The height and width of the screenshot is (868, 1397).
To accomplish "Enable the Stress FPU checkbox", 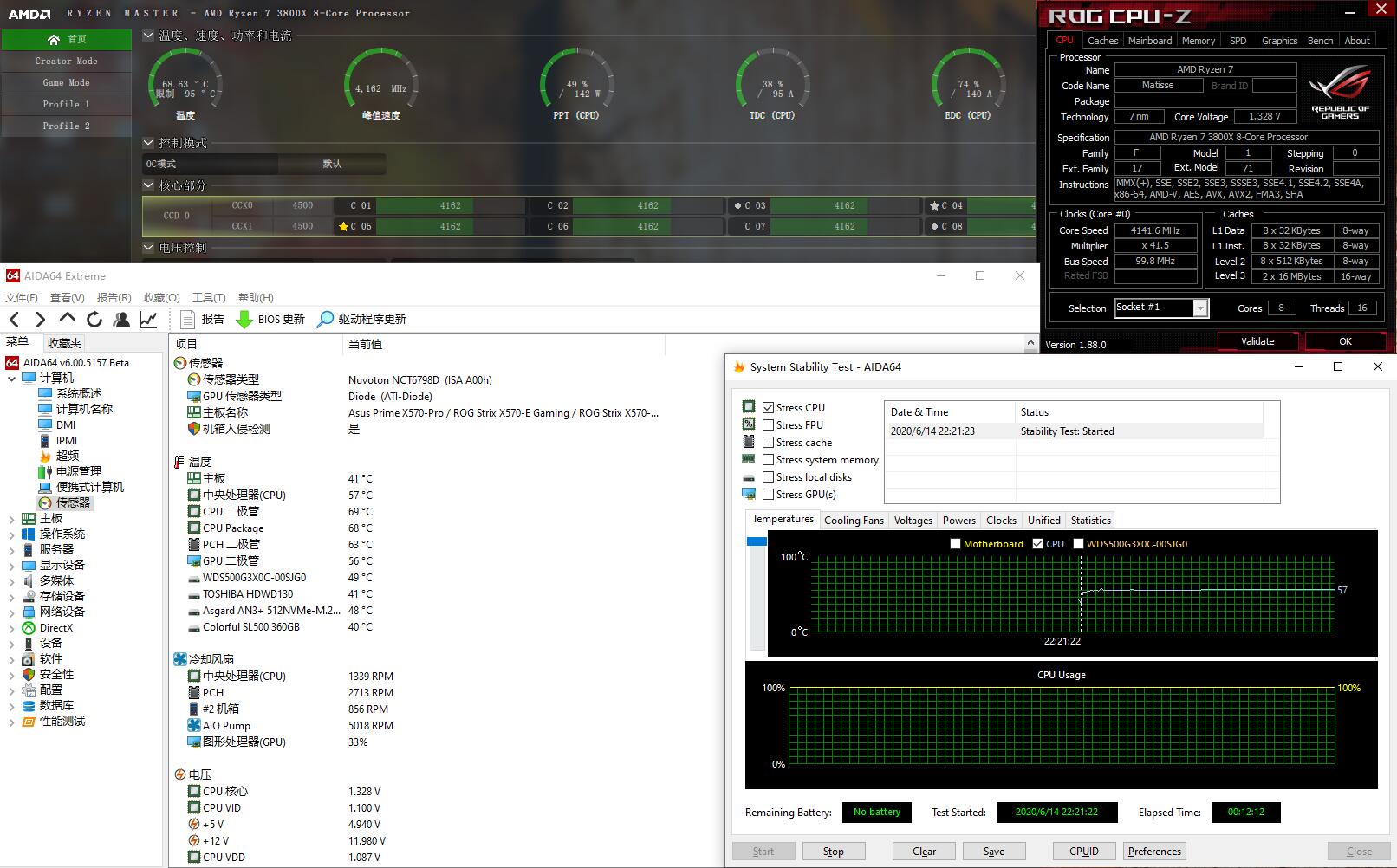I will [768, 425].
